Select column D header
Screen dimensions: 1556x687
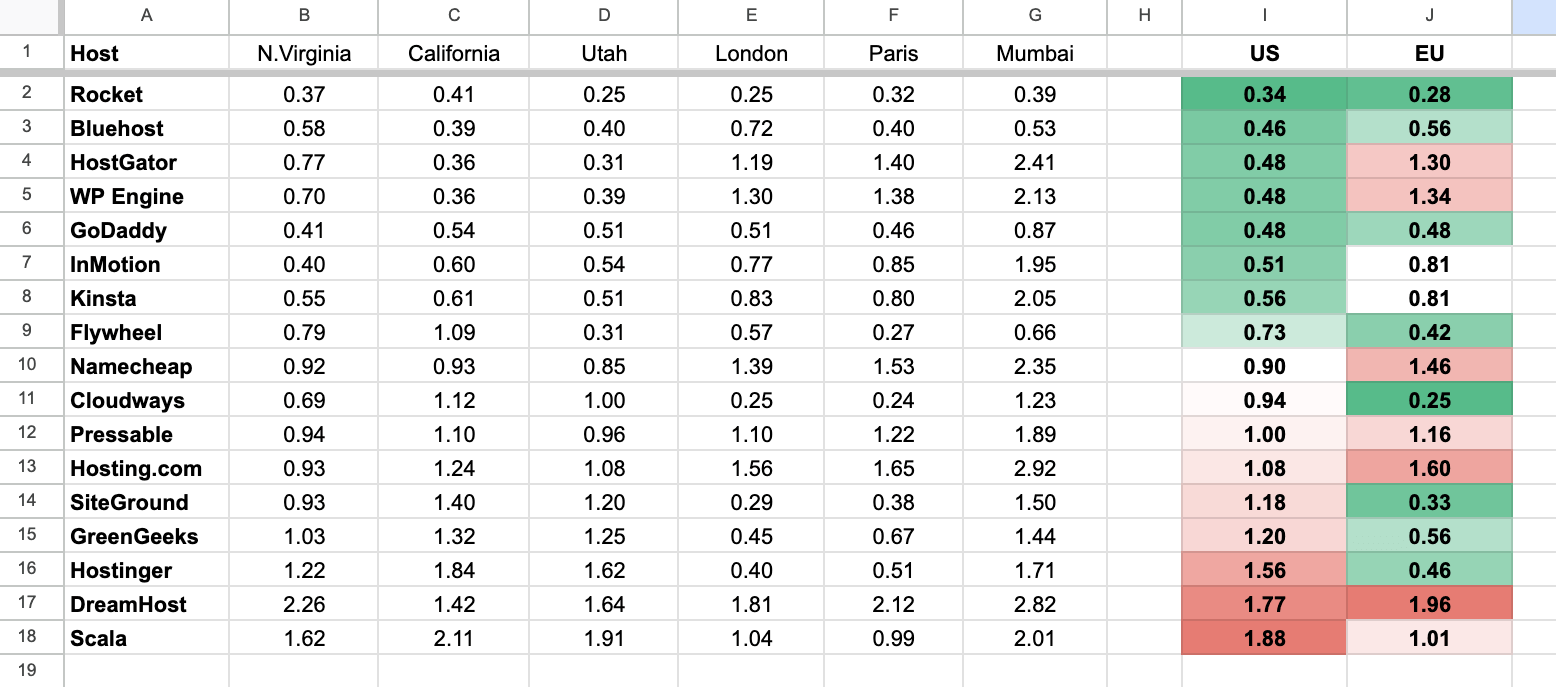[x=603, y=15]
